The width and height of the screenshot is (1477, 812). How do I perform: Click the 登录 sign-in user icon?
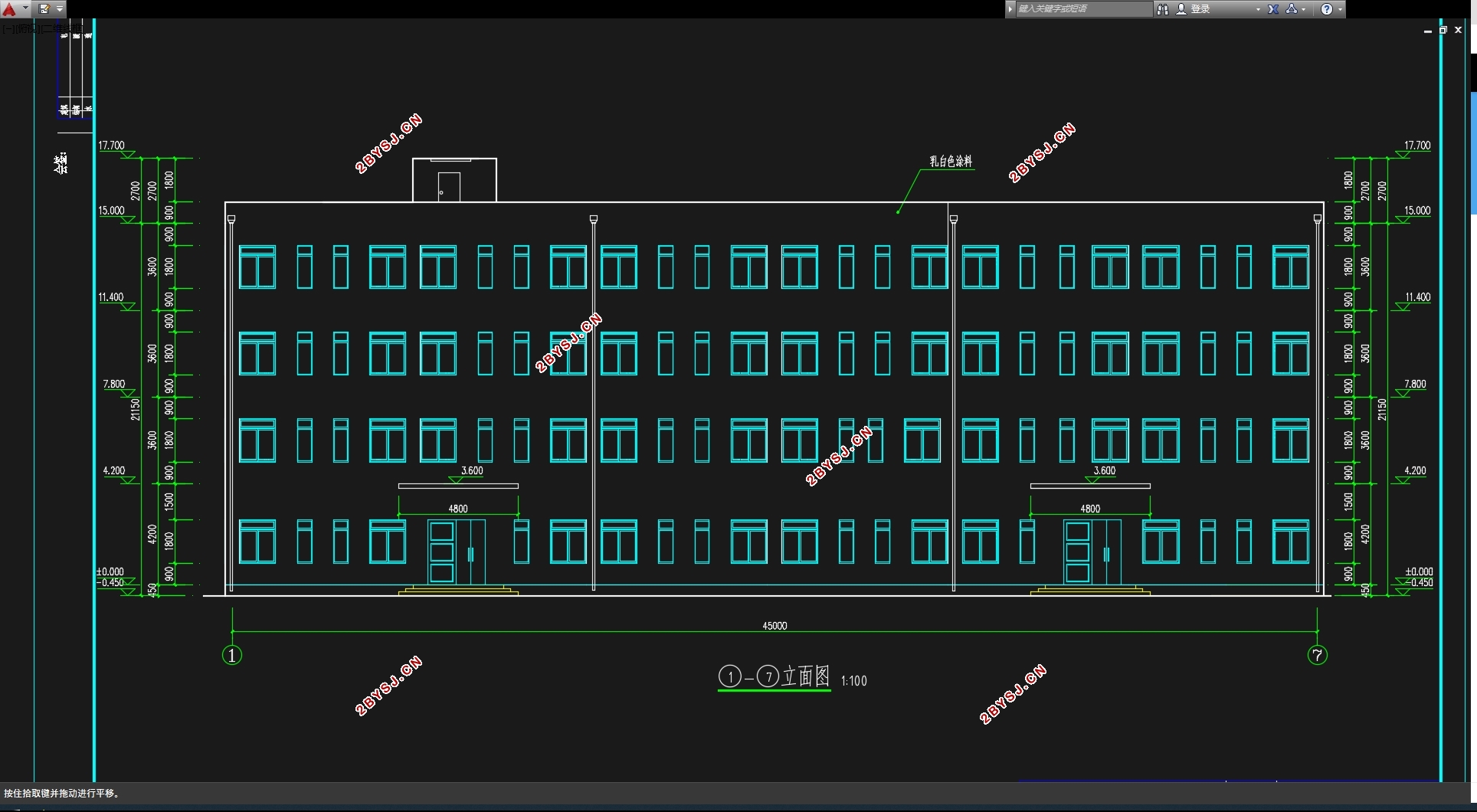1181,9
